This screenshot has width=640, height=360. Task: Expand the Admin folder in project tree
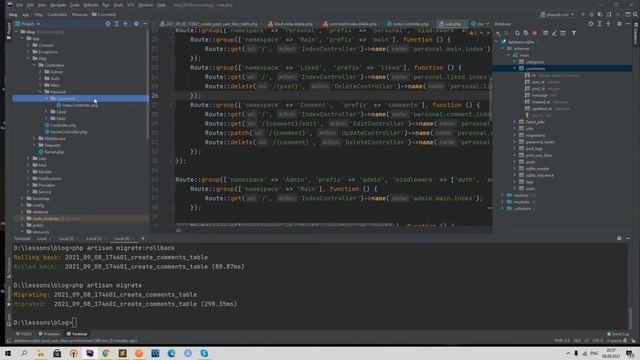[x=41, y=72]
